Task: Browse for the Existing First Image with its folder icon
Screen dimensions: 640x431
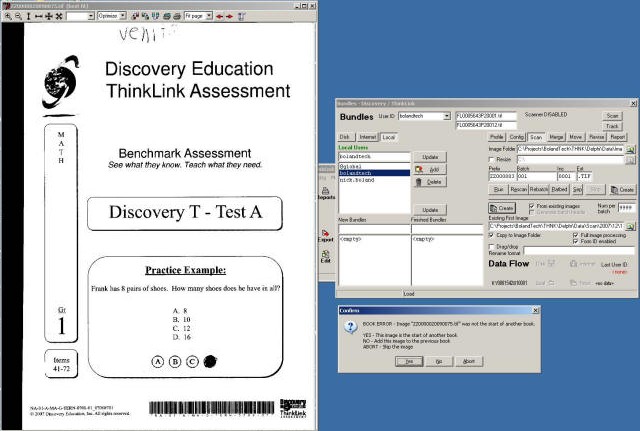Action: click(630, 226)
